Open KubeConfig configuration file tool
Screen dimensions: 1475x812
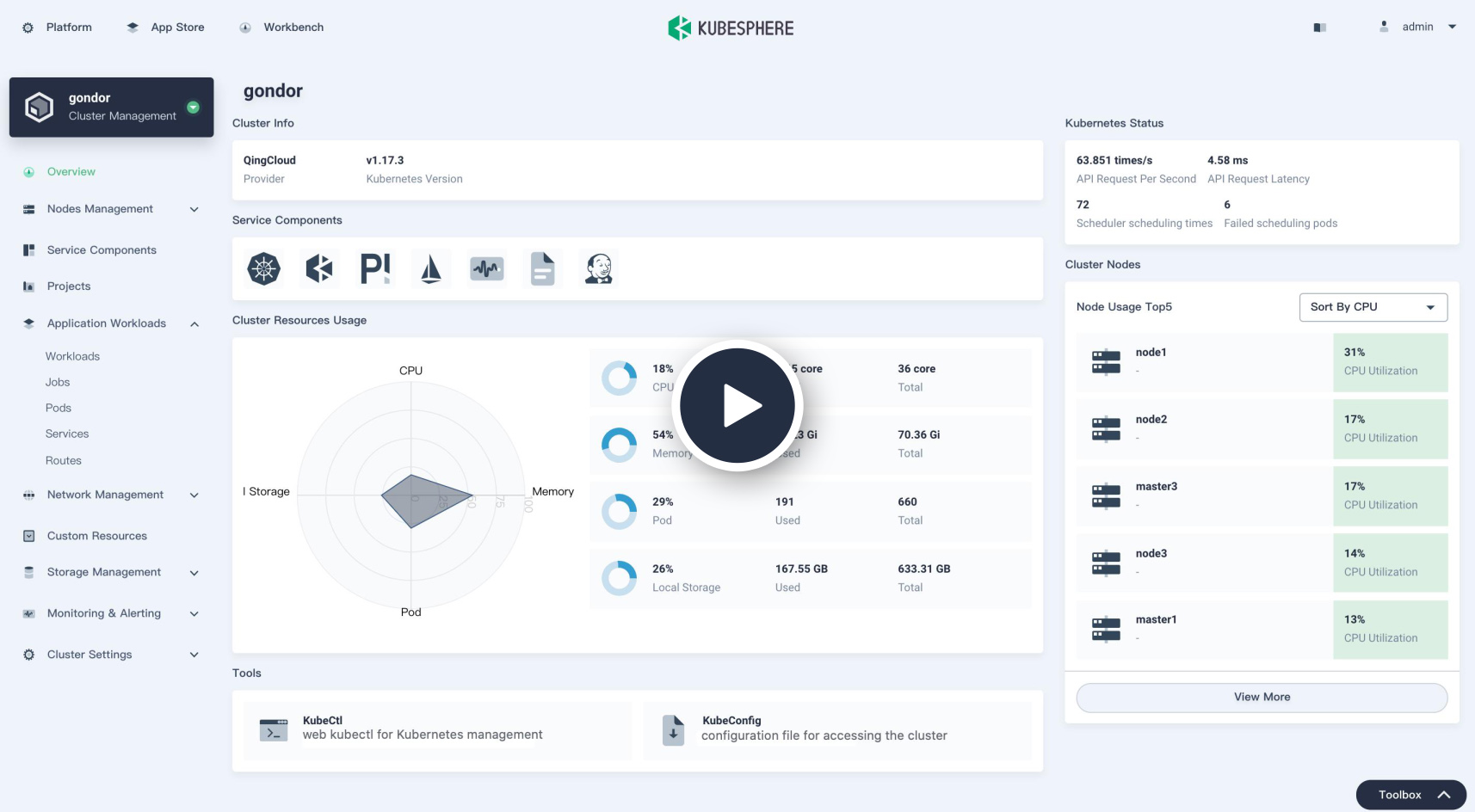pyautogui.click(x=837, y=730)
